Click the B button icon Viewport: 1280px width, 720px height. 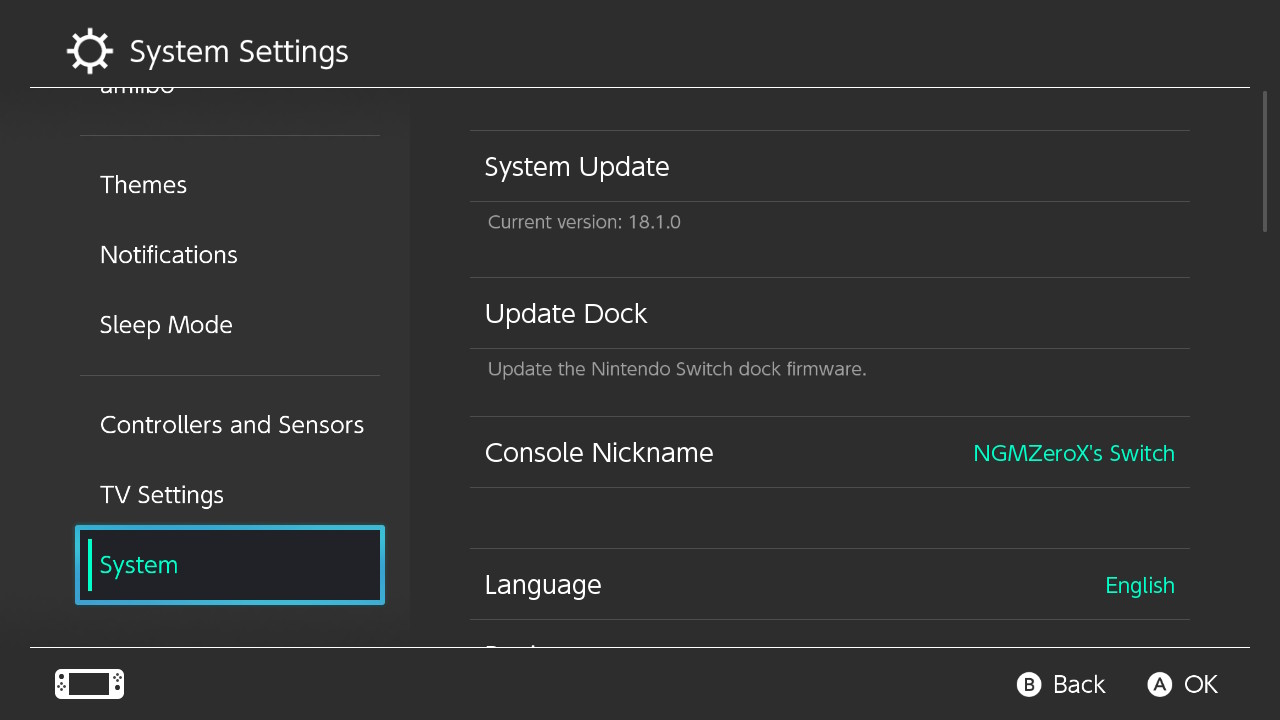[x=1029, y=684]
